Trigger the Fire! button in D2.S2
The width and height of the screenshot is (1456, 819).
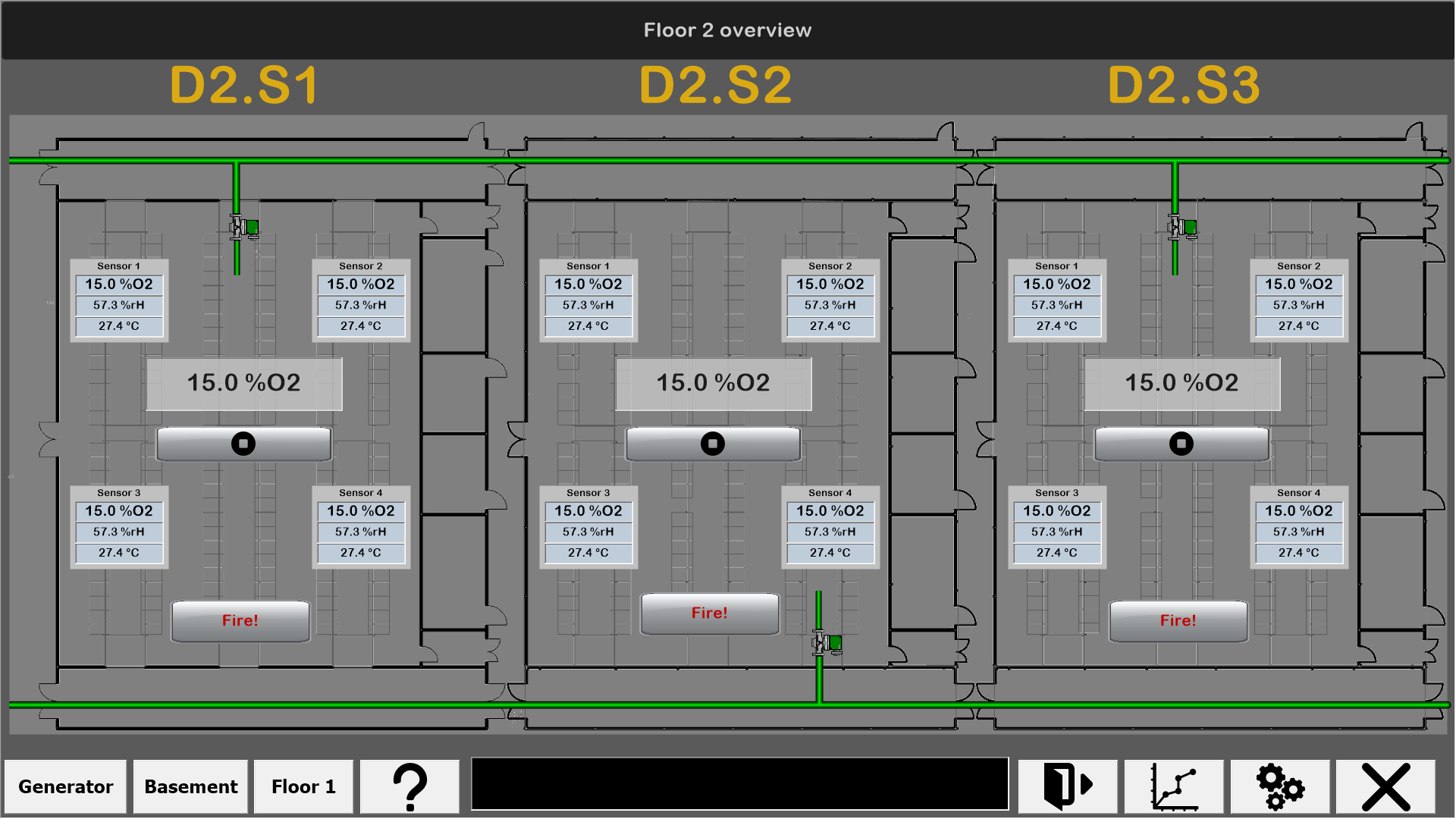pyautogui.click(x=710, y=613)
